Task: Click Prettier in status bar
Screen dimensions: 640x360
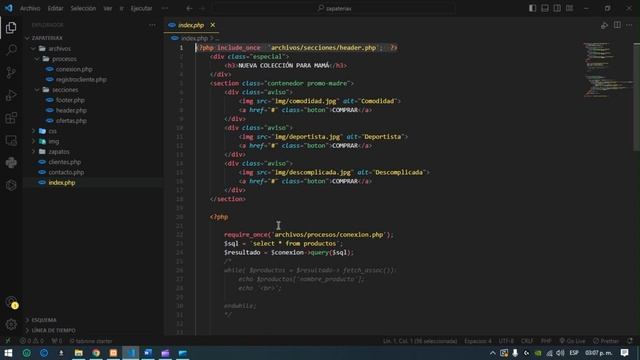Action: [606, 341]
